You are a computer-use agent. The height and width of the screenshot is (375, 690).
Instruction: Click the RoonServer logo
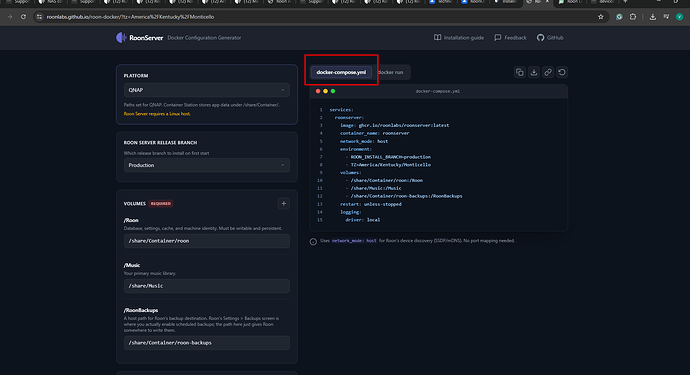point(121,37)
